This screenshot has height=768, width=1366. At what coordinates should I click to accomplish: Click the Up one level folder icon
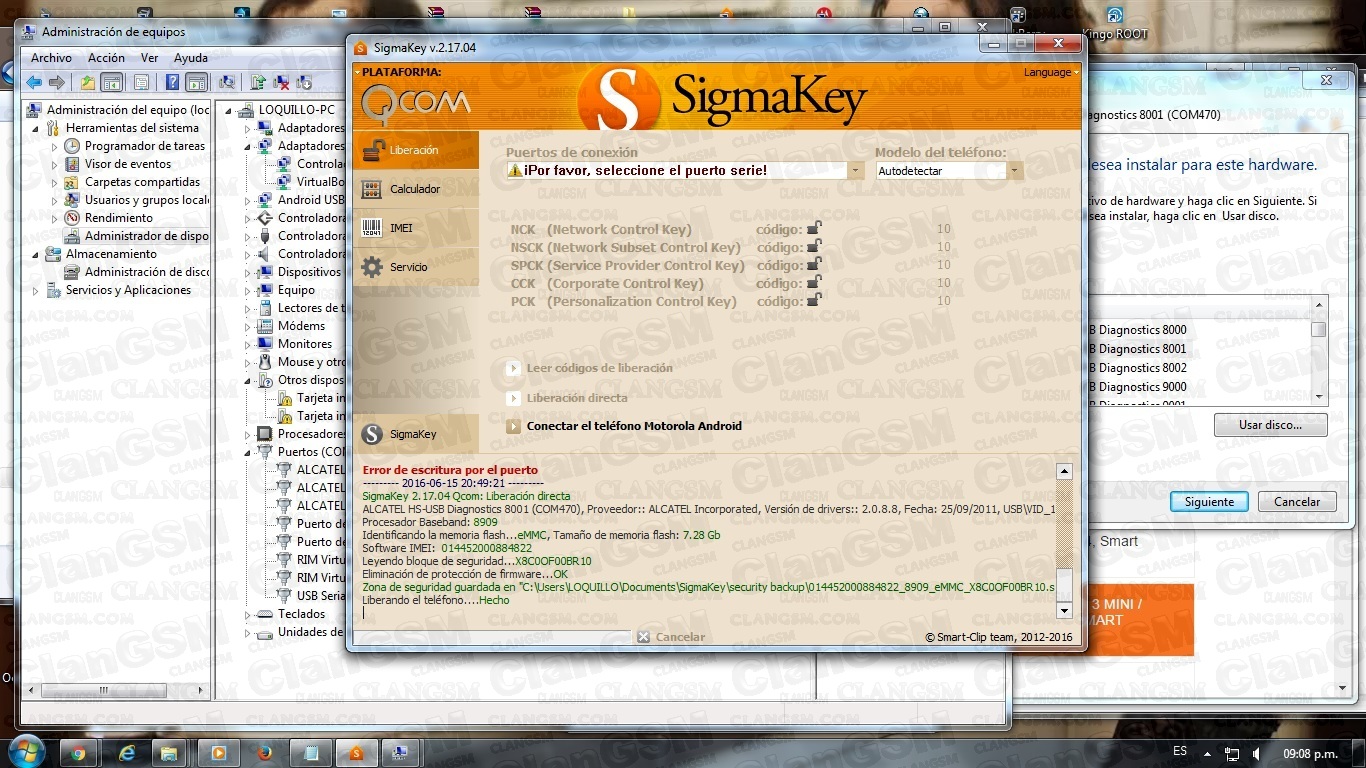click(x=88, y=82)
